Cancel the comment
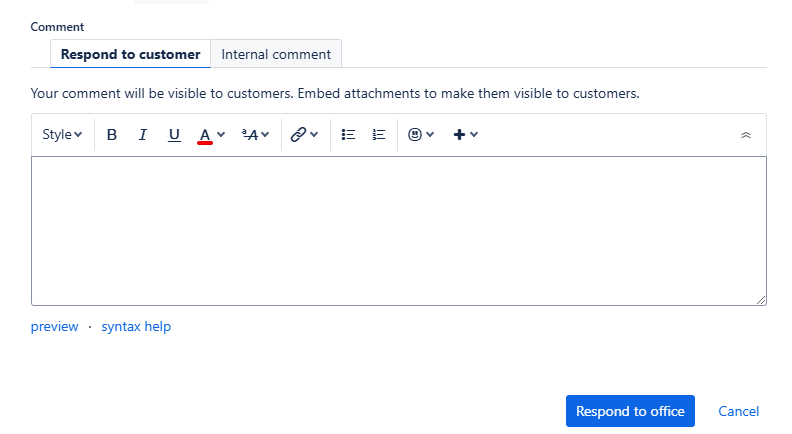 tap(738, 411)
